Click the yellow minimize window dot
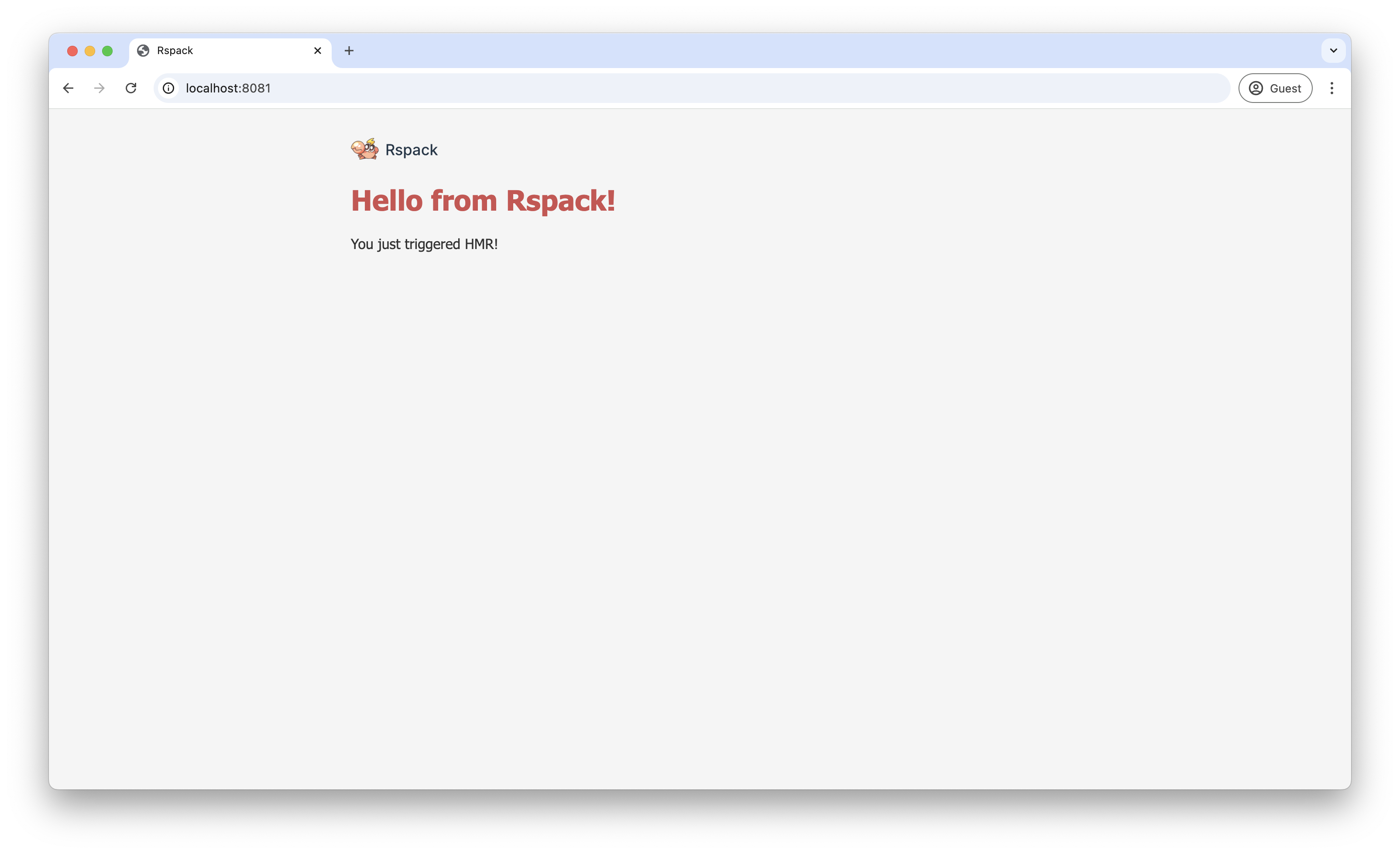1400x854 pixels. [90, 51]
